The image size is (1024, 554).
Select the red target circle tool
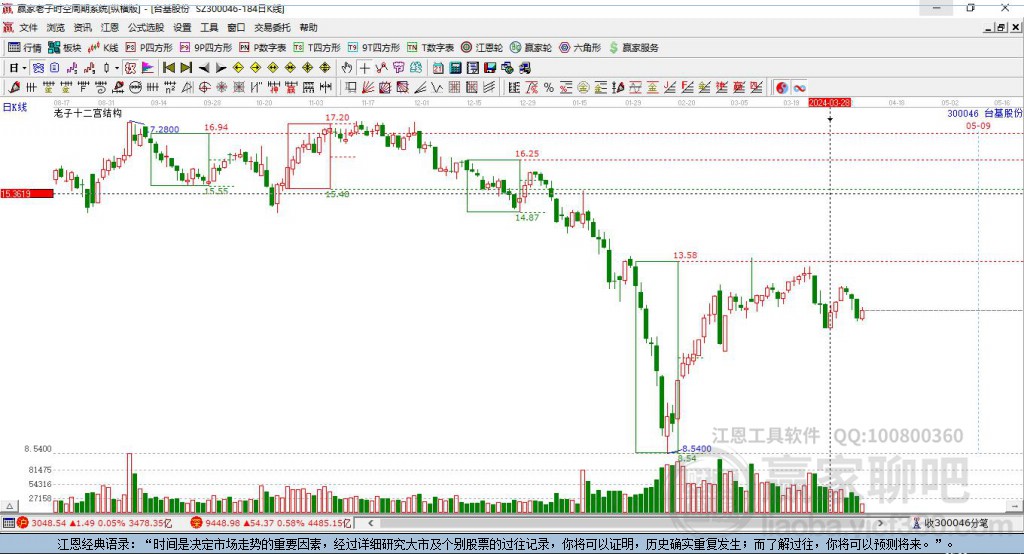pos(204,88)
